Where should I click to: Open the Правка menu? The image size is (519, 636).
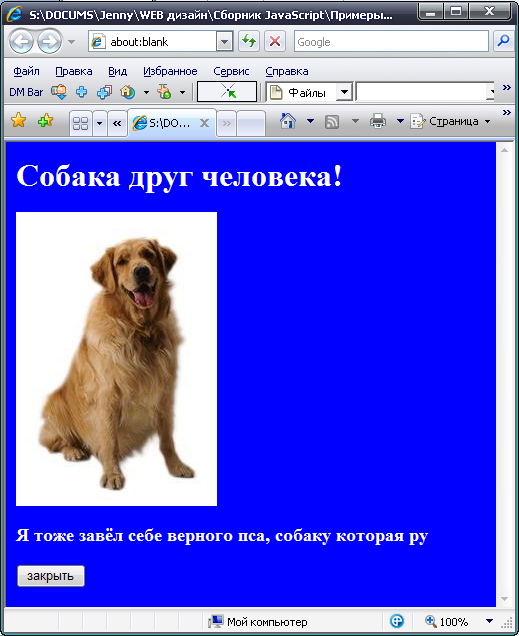74,71
